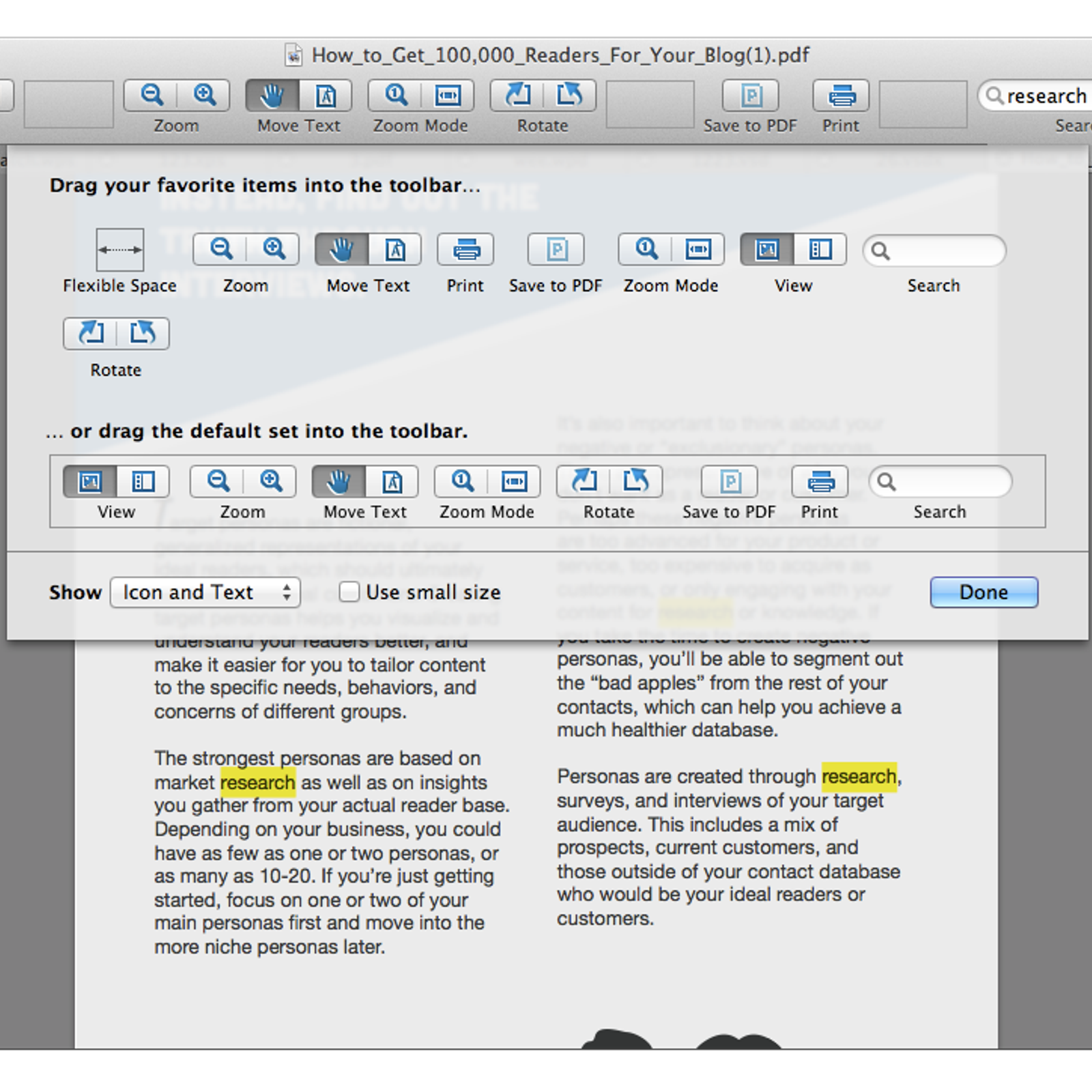
Task: Click the continuous Zoom Mode icon
Action: pyautogui.click(x=645, y=249)
